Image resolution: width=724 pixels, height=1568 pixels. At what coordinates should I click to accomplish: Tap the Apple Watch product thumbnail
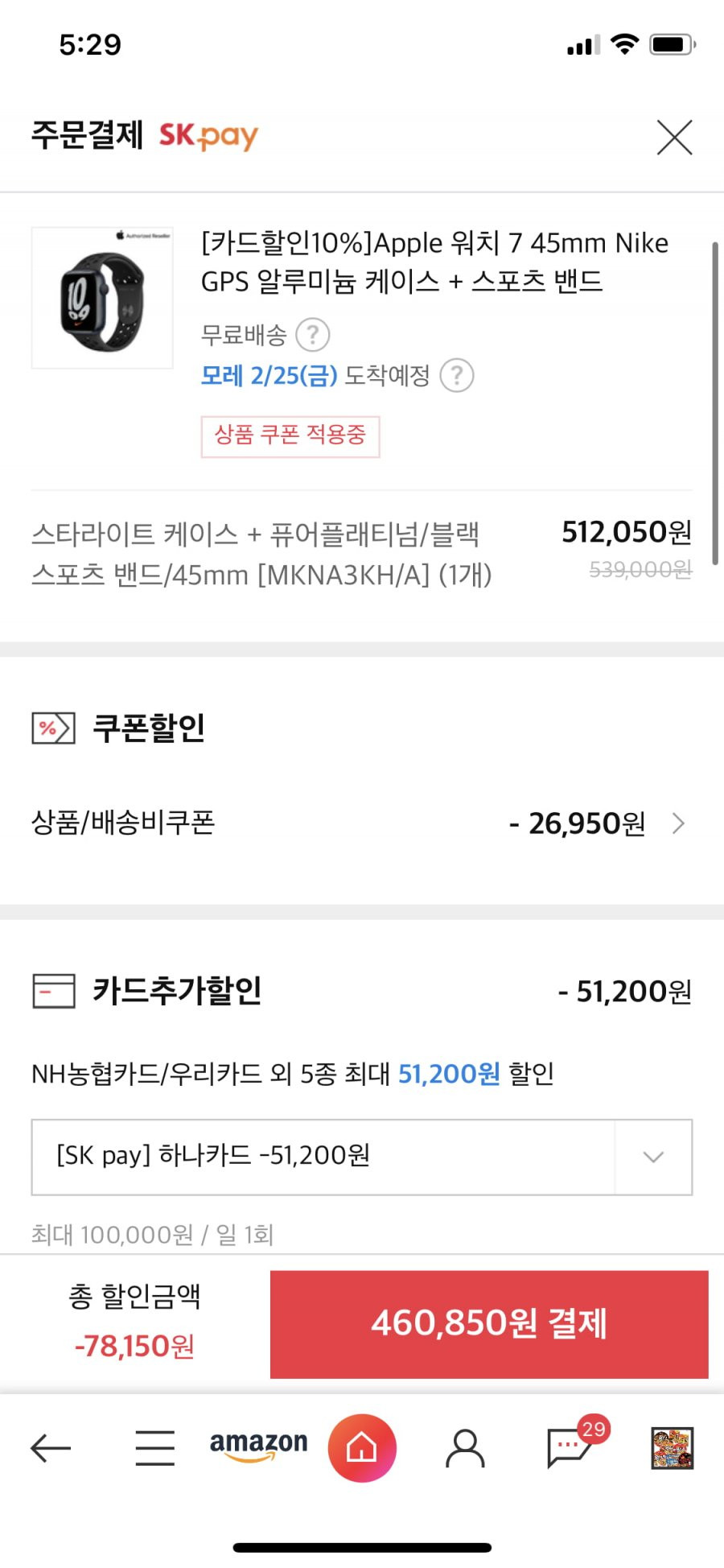click(x=102, y=298)
